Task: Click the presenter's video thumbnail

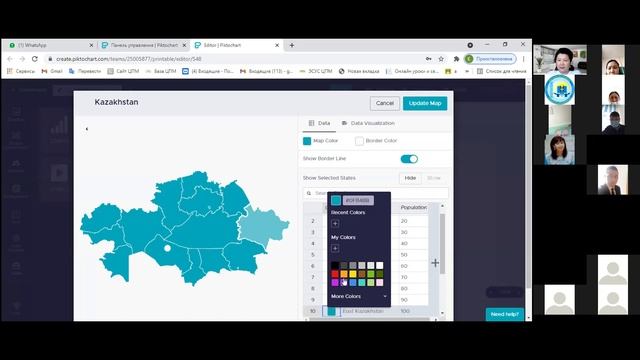Action: (x=560, y=60)
